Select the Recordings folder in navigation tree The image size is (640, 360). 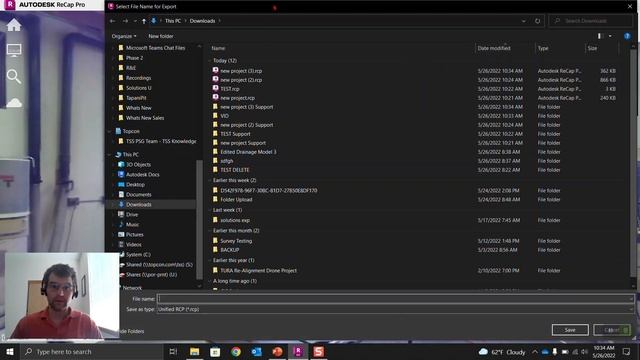pyautogui.click(x=138, y=78)
